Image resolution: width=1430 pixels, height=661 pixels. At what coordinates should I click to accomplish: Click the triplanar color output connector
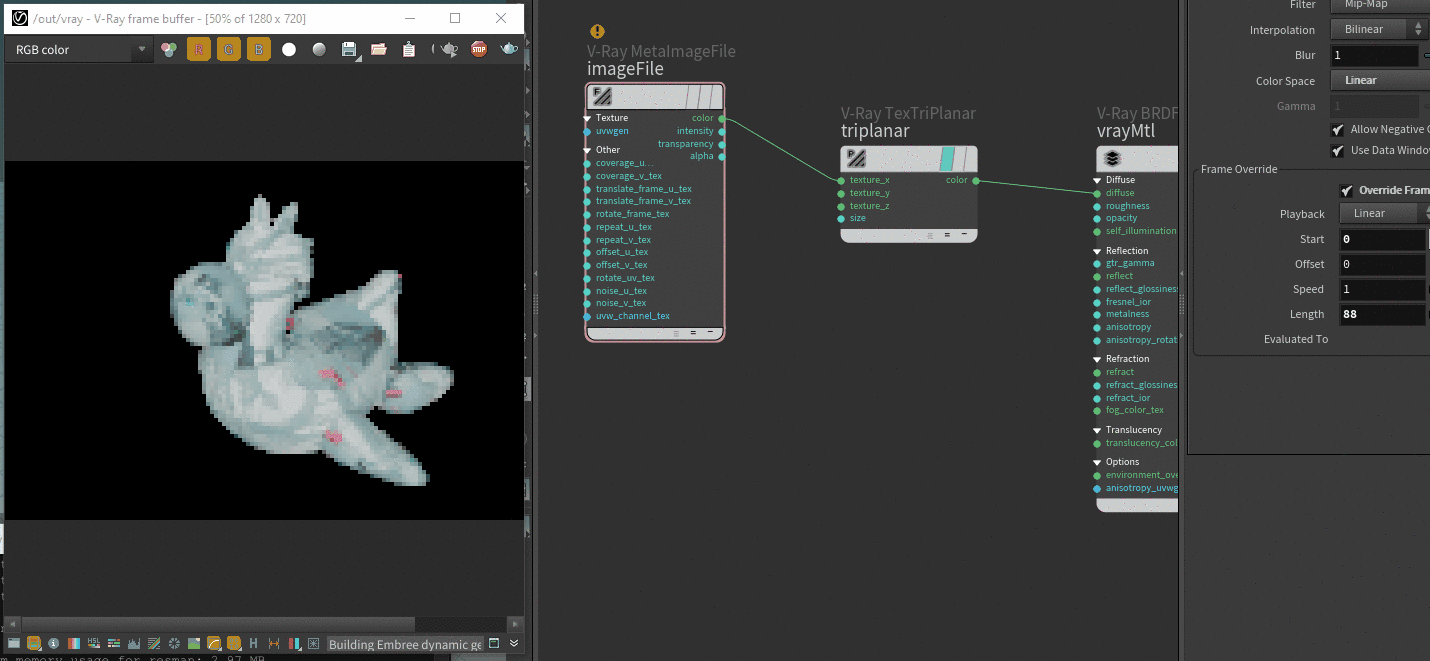click(x=976, y=180)
